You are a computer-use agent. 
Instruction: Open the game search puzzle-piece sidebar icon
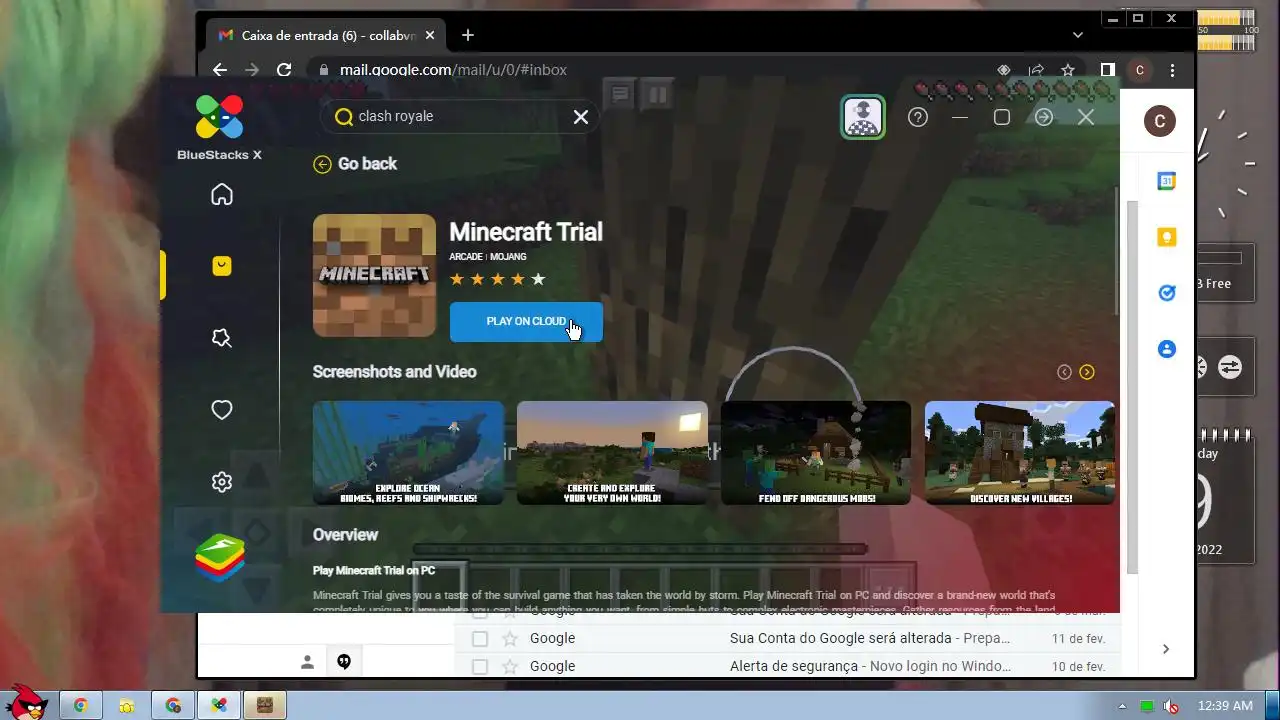click(222, 339)
